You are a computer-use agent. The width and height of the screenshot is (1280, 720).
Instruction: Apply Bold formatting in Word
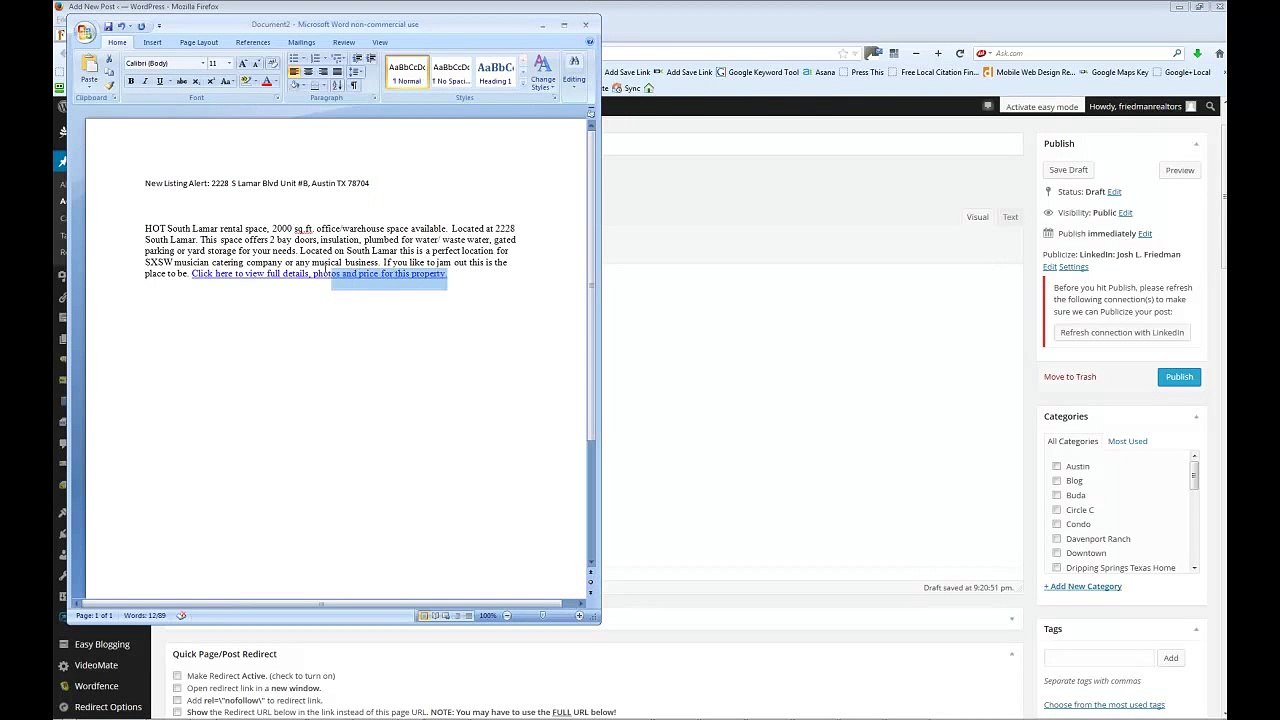130,81
